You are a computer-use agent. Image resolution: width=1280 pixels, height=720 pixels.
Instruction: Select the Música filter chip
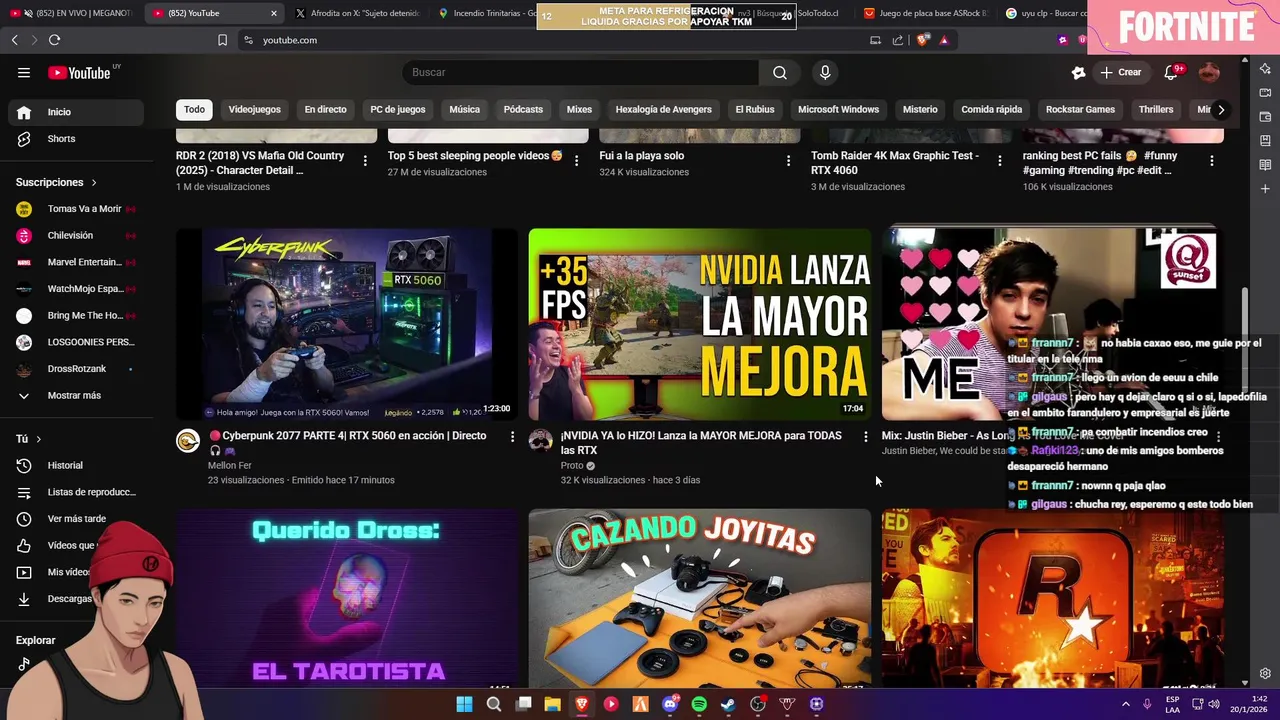[464, 110]
